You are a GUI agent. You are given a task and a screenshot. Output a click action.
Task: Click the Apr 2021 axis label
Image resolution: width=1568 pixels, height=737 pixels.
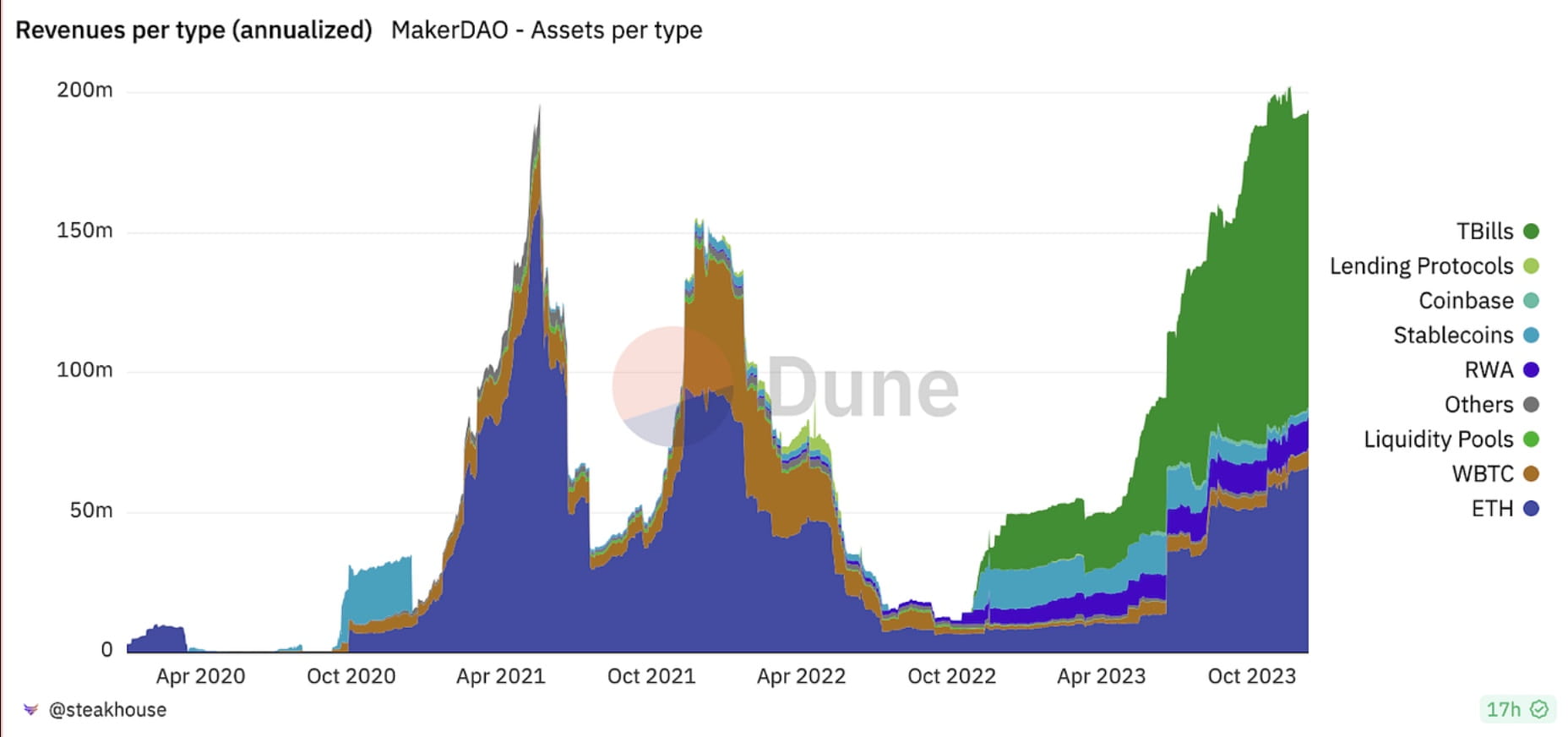pos(501,676)
